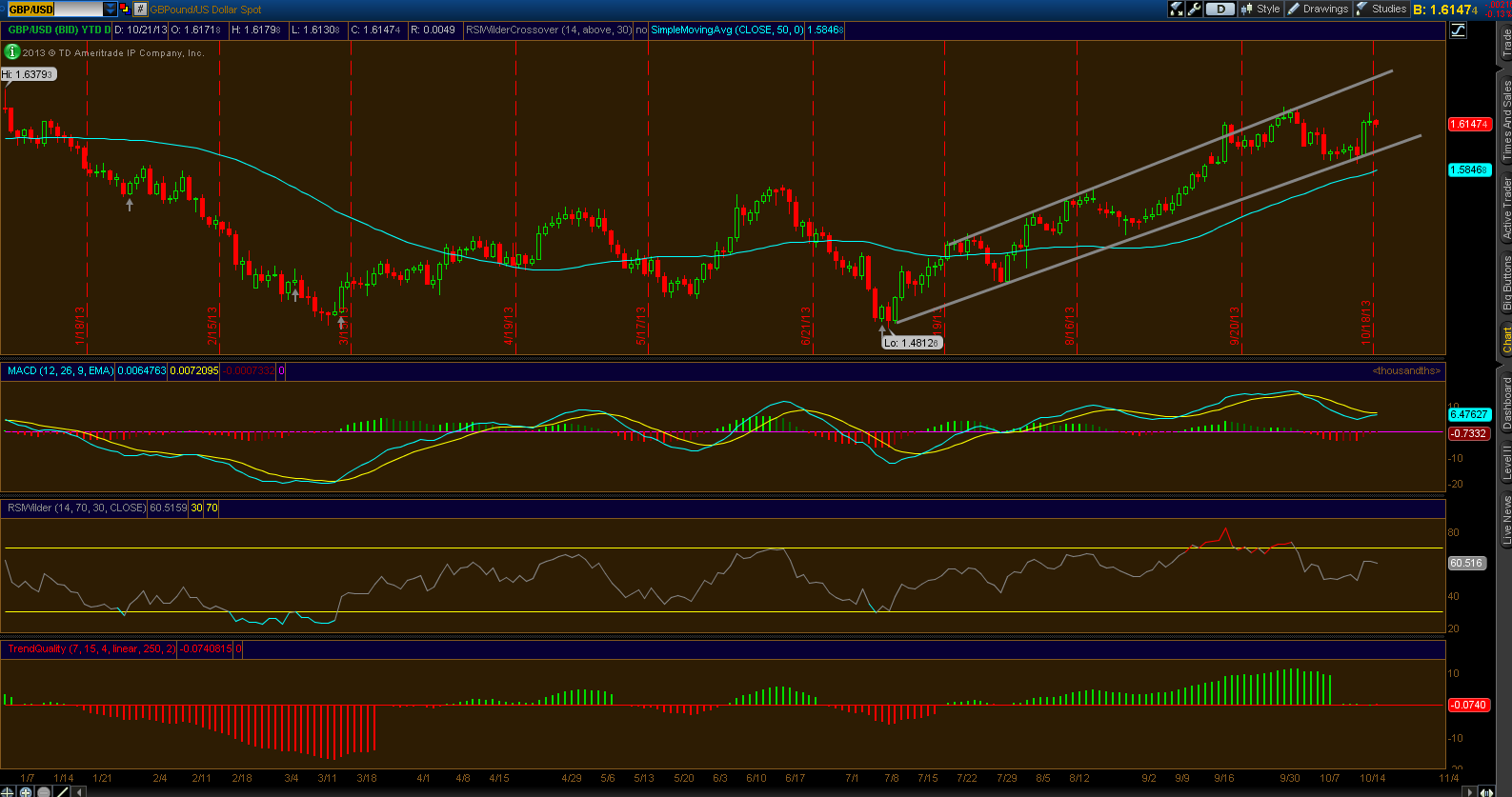Open the Active Trader side tab
Screen dimensions: 1512x797
(1506, 208)
